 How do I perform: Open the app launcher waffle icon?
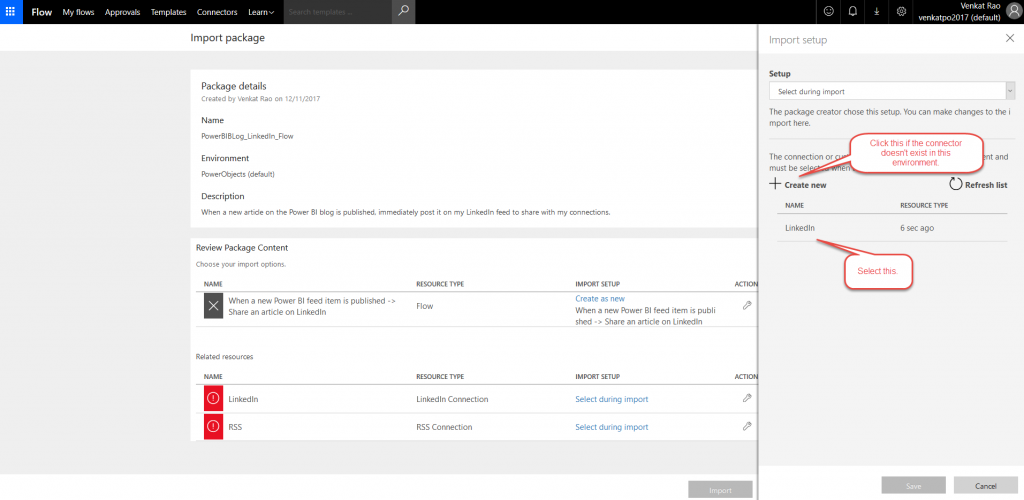point(12,12)
